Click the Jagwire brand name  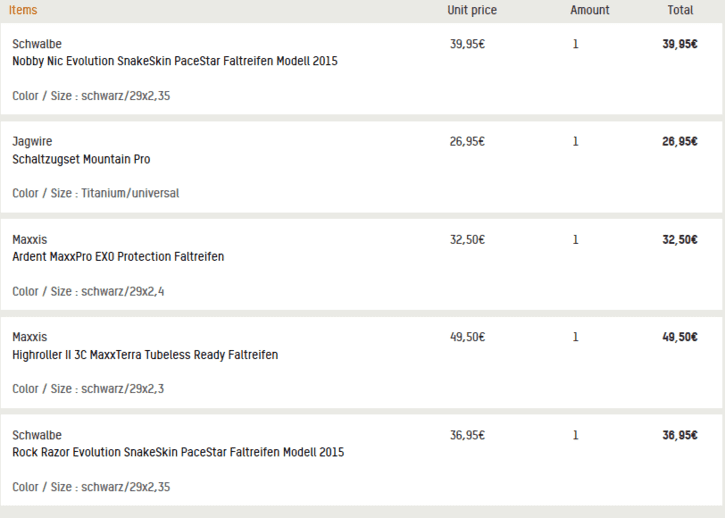(x=32, y=142)
